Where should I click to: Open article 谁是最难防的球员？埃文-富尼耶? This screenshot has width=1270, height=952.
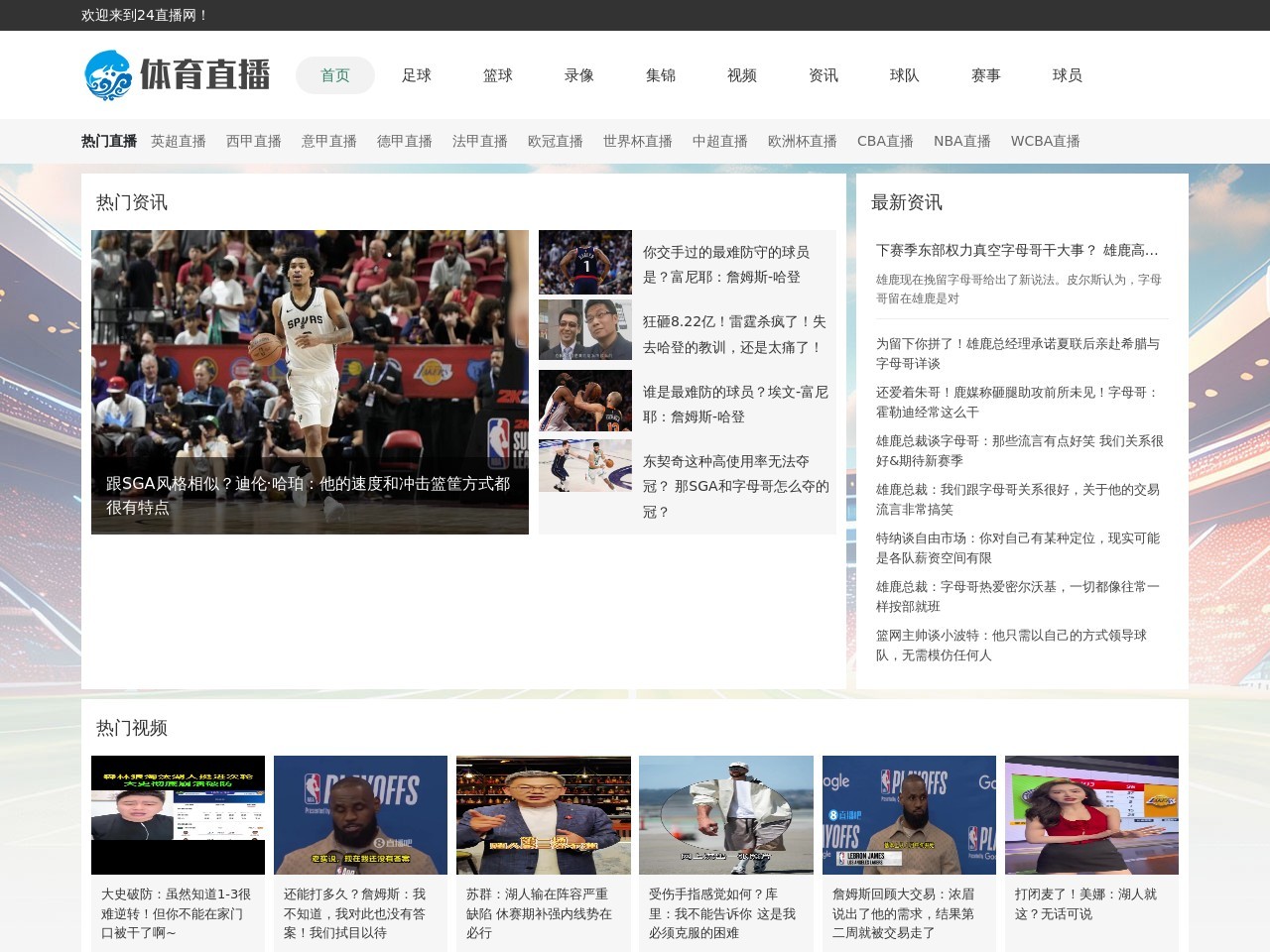pos(735,405)
